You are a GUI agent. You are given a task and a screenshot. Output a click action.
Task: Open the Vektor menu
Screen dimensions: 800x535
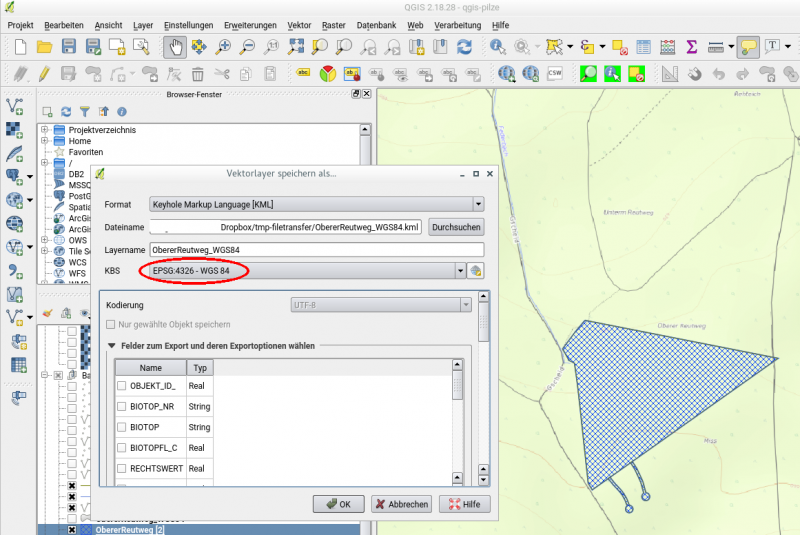(x=298, y=24)
